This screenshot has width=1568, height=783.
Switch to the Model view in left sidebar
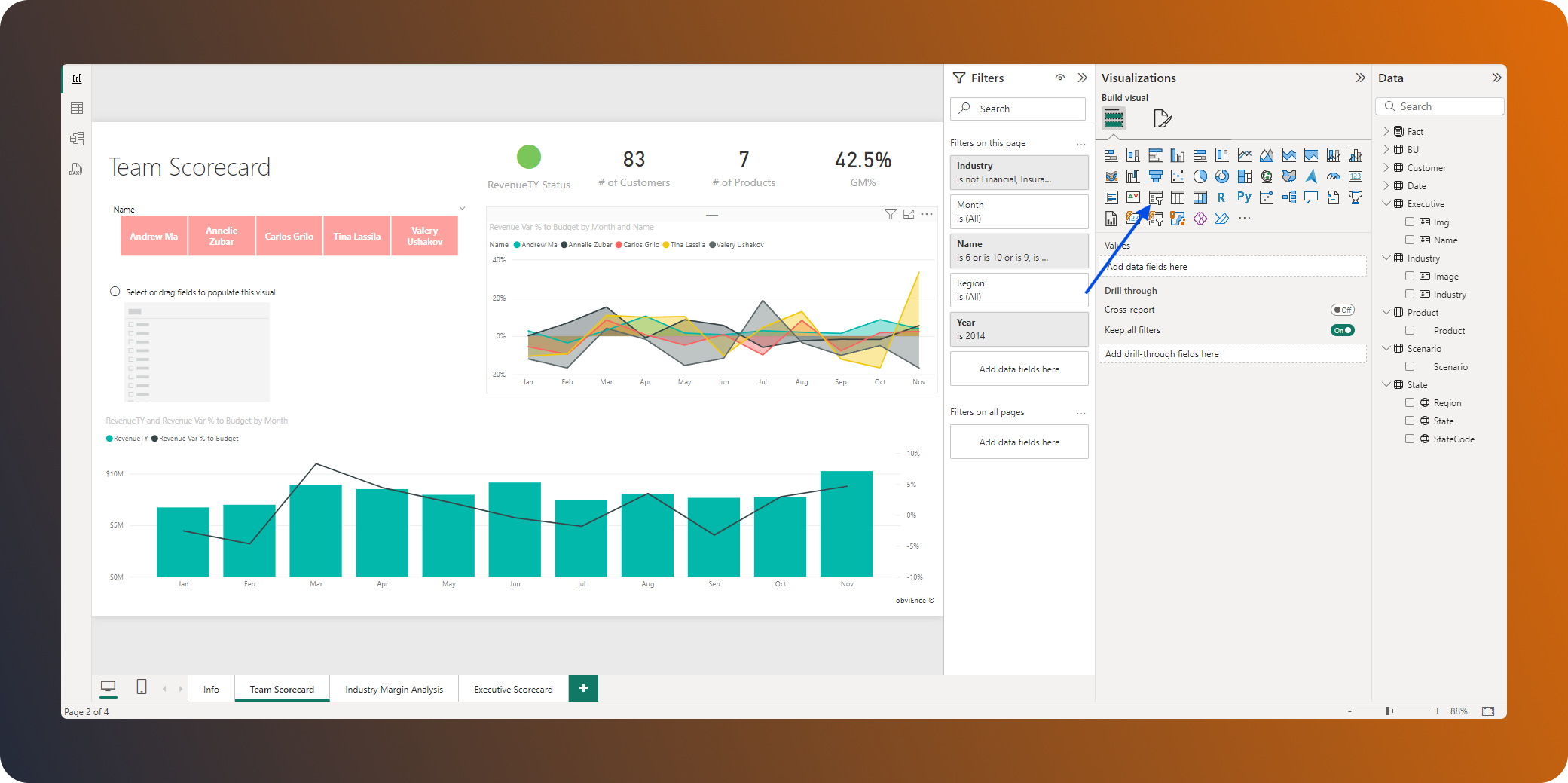click(76, 138)
